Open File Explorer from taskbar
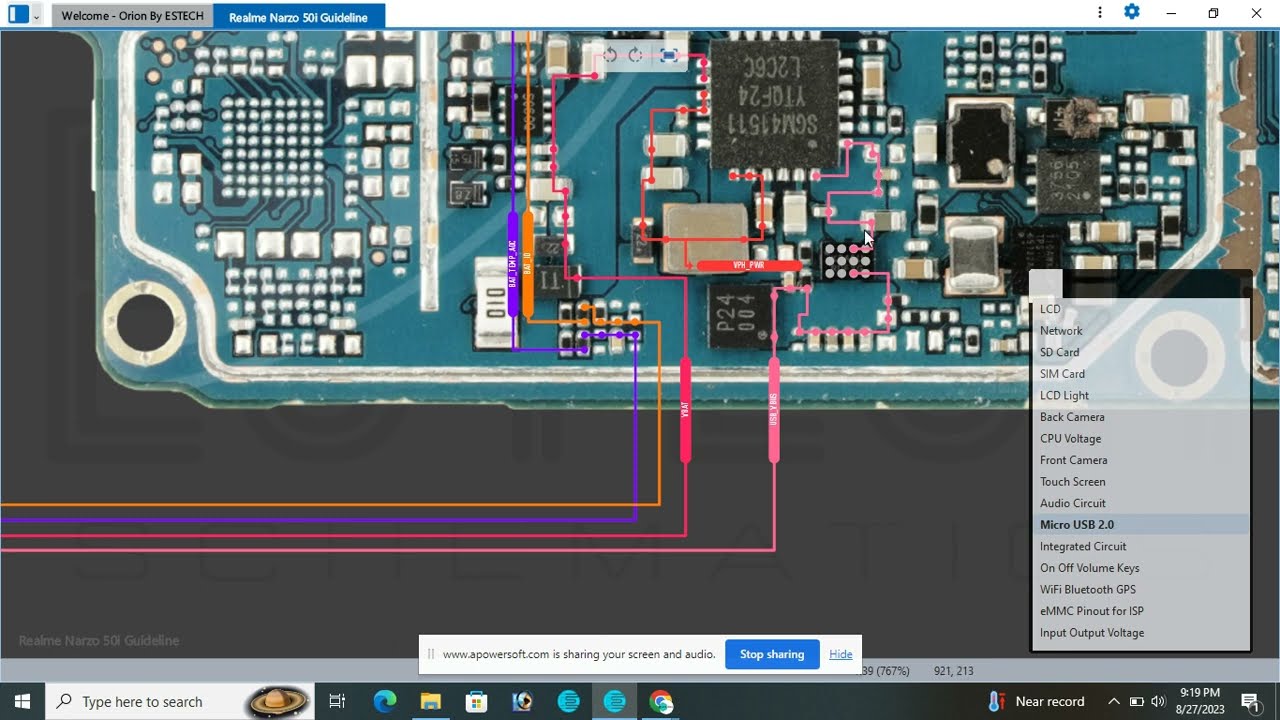Viewport: 1280px width, 720px height. 431,701
